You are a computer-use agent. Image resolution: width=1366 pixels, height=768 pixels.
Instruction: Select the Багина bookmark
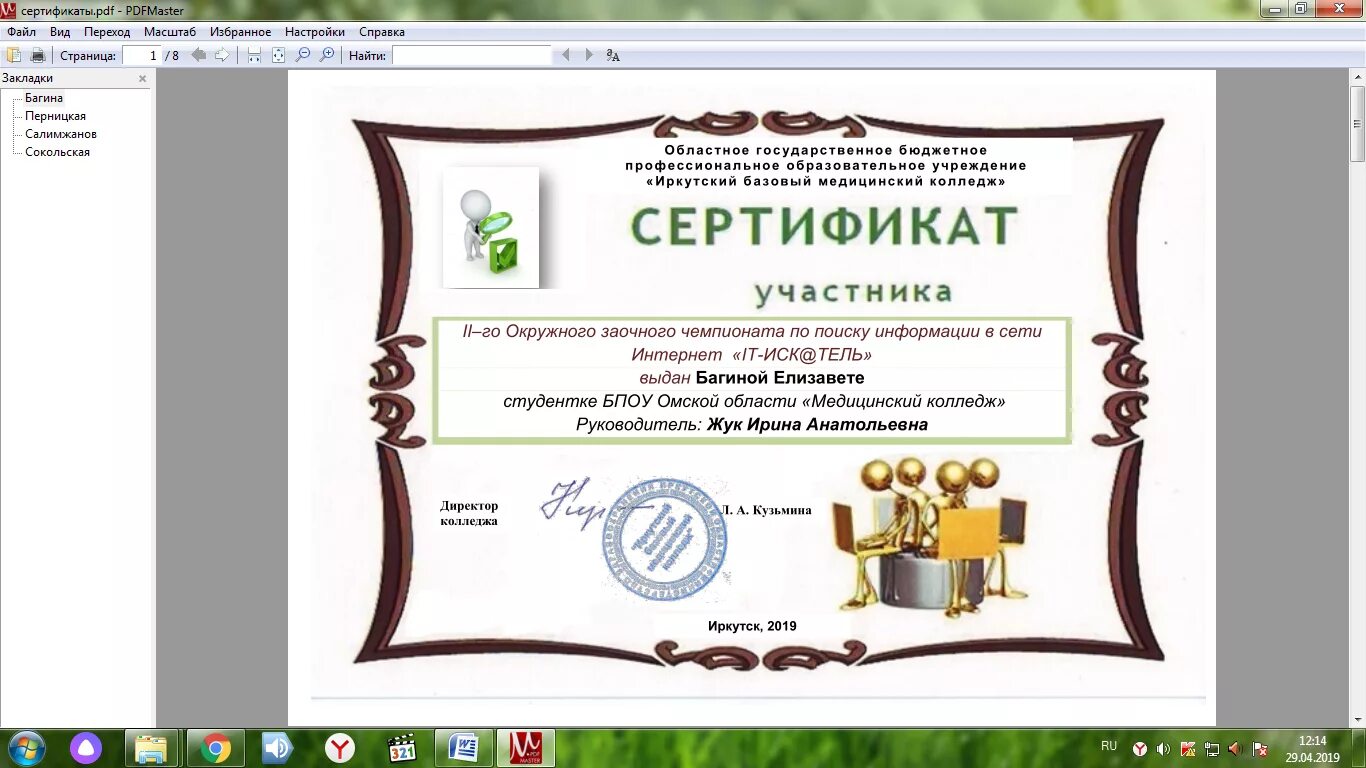(44, 97)
